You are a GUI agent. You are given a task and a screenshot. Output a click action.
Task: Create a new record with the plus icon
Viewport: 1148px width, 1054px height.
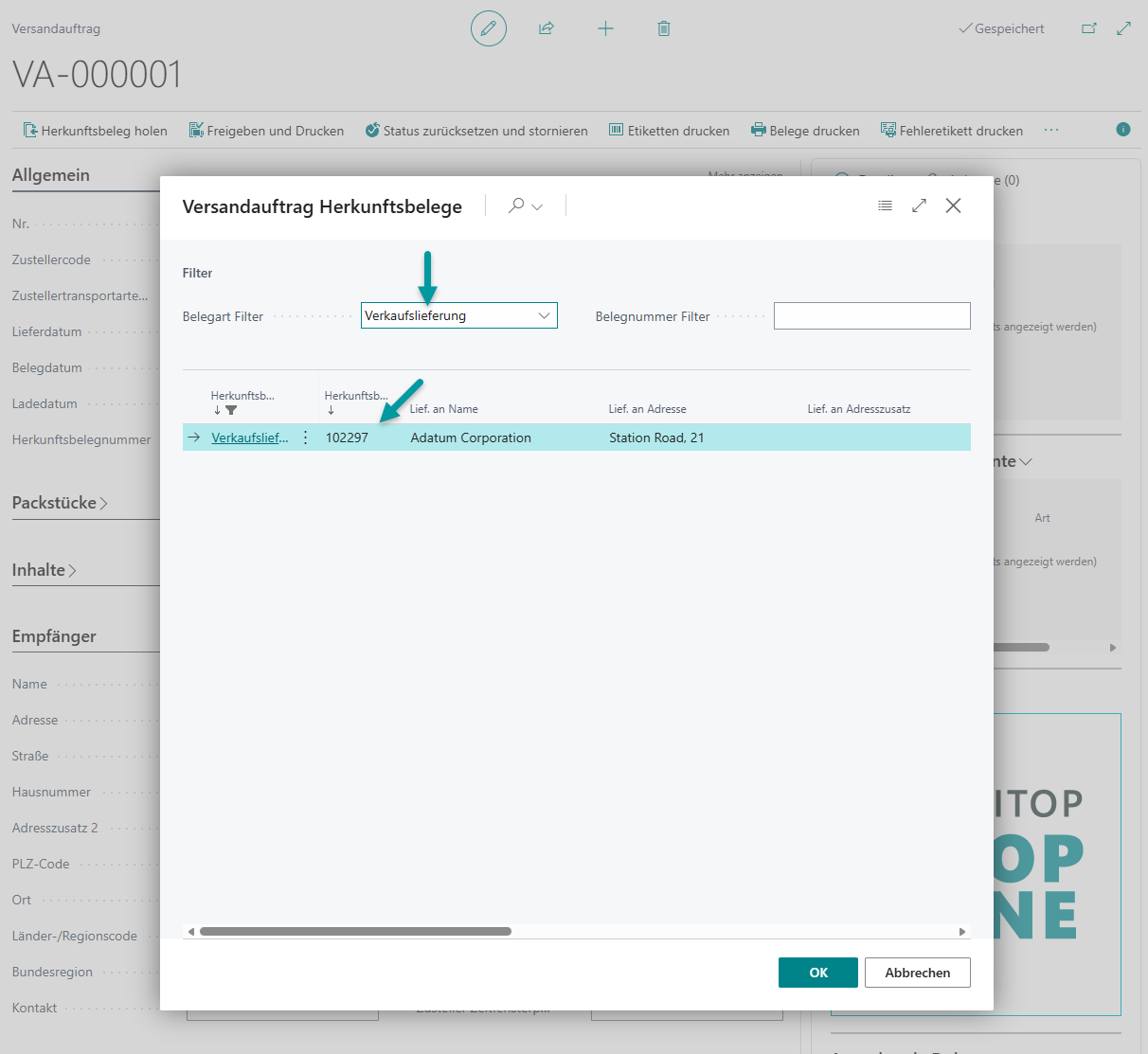(x=605, y=28)
